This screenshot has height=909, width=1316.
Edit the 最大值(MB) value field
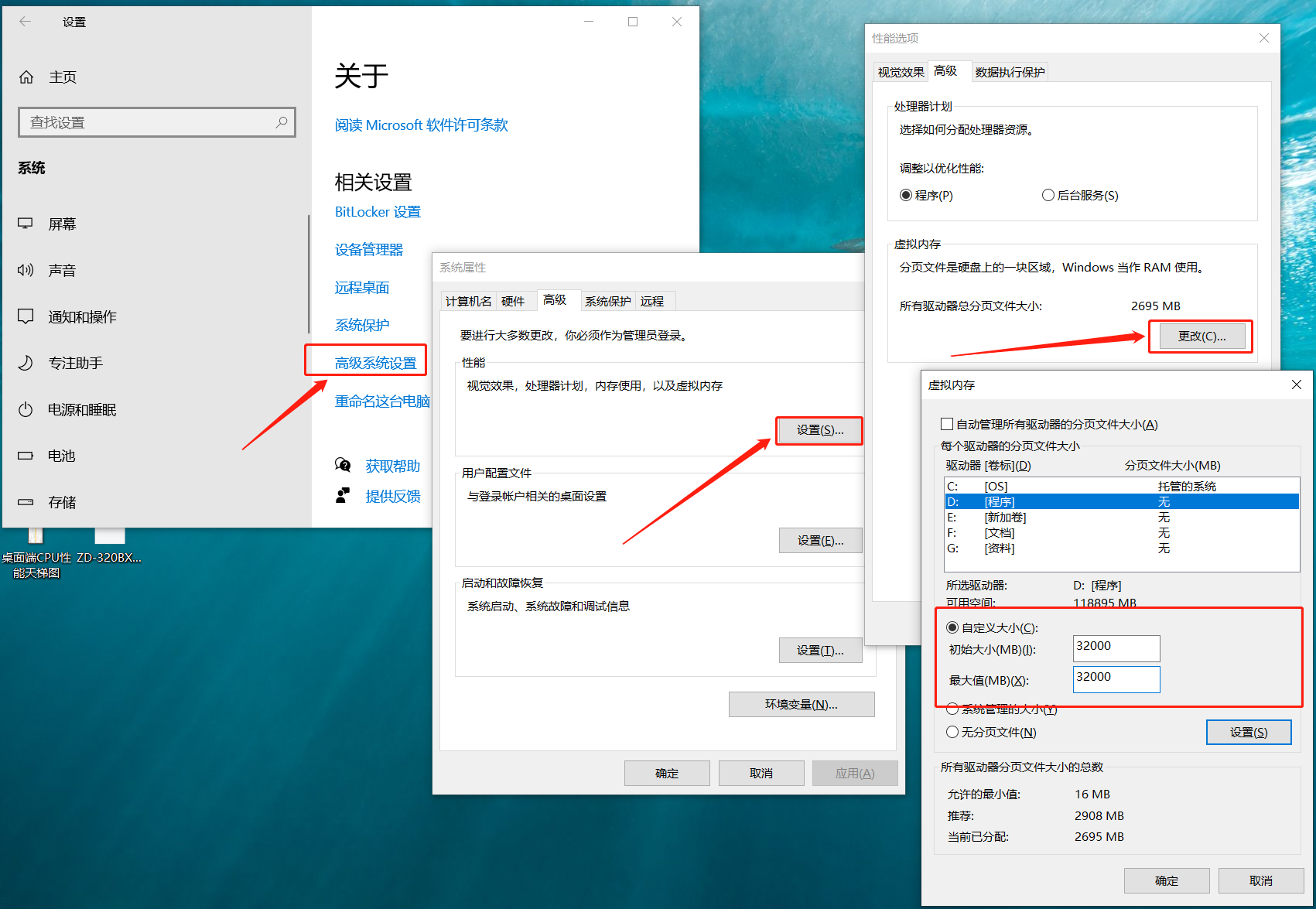click(1116, 678)
